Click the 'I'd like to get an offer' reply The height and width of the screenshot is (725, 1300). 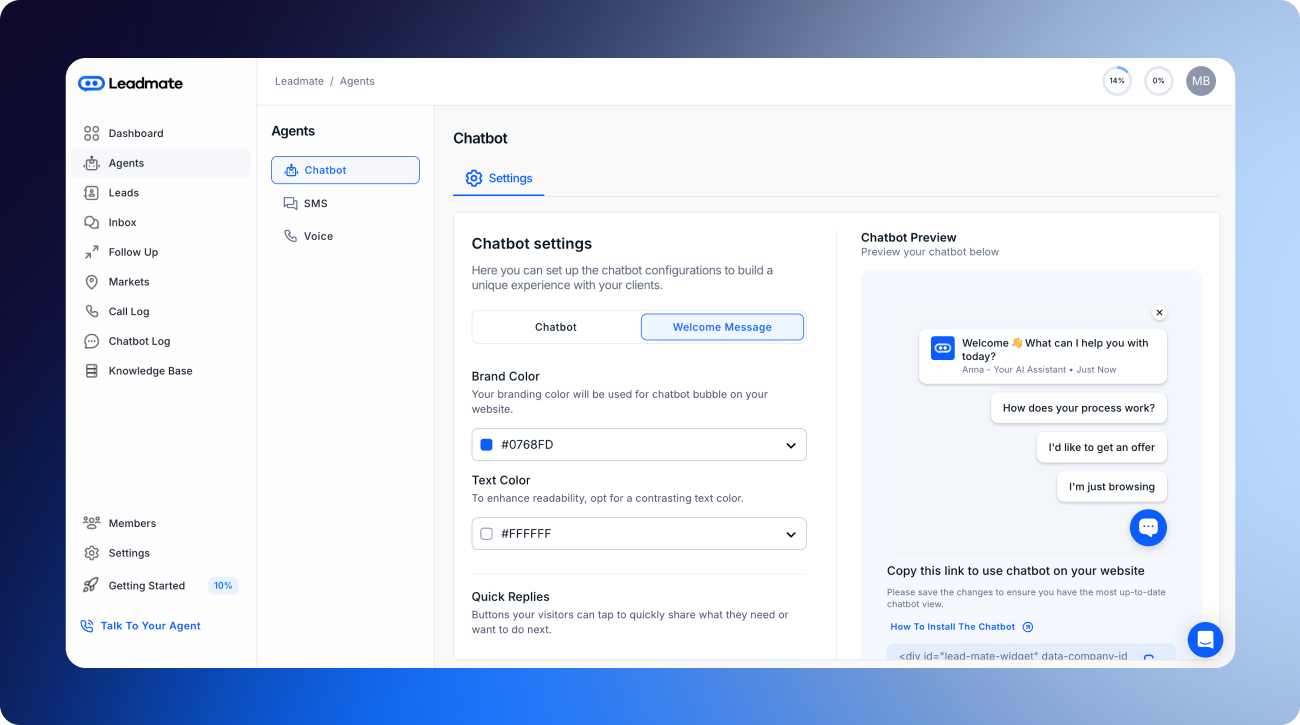tap(1101, 447)
